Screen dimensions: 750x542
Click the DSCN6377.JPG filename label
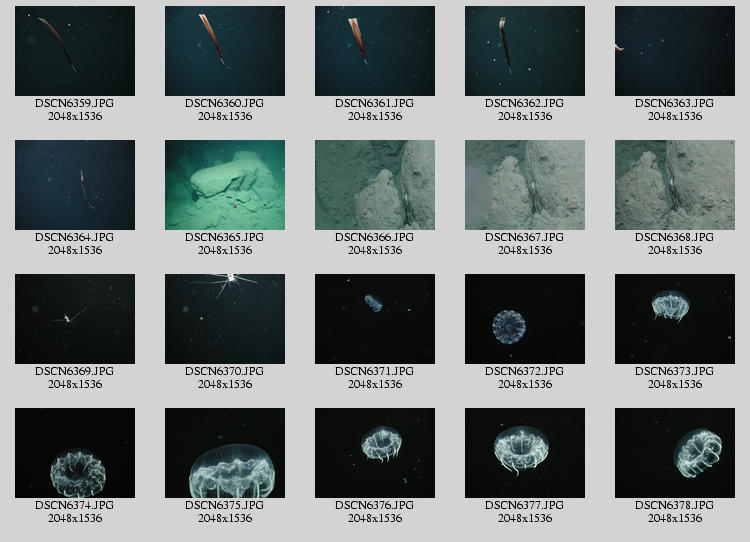click(524, 505)
